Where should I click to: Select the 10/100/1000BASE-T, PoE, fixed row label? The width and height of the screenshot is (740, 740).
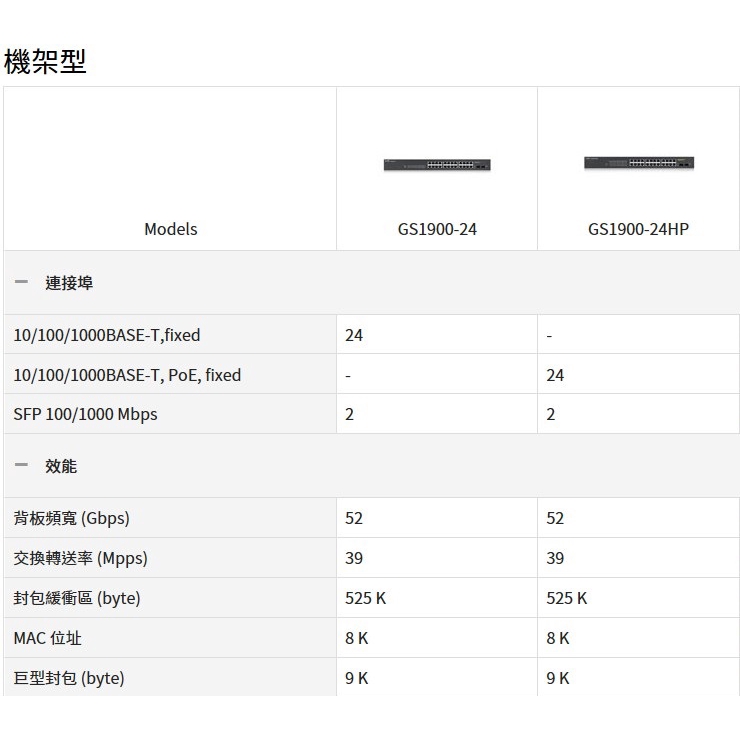click(127, 375)
